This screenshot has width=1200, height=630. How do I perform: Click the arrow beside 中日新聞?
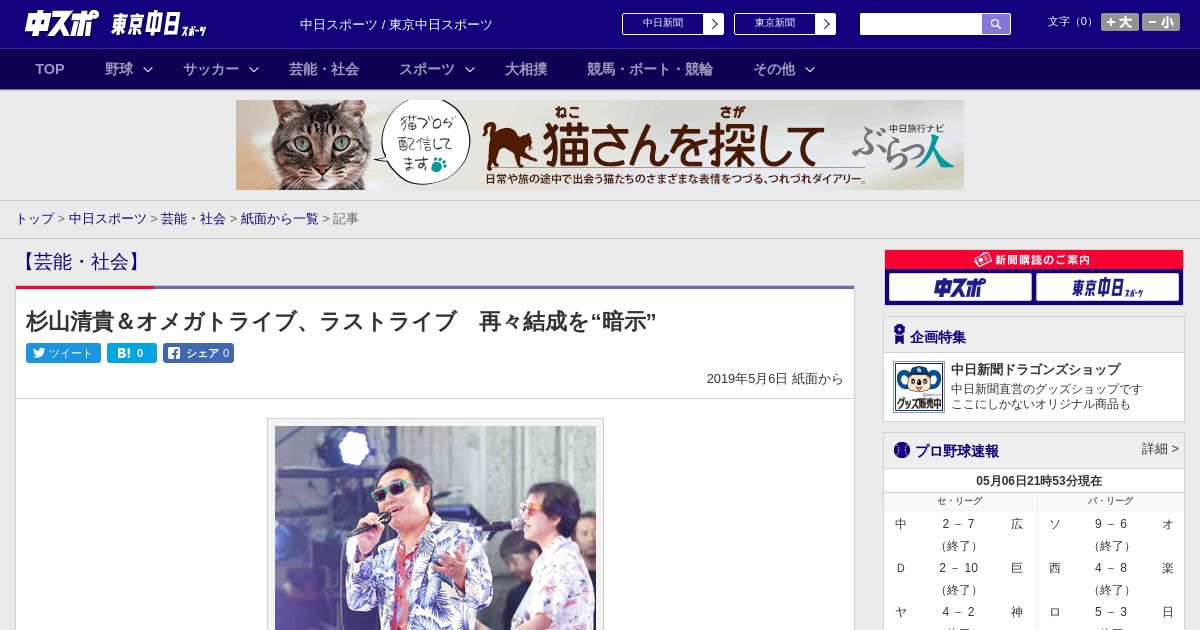tap(713, 24)
